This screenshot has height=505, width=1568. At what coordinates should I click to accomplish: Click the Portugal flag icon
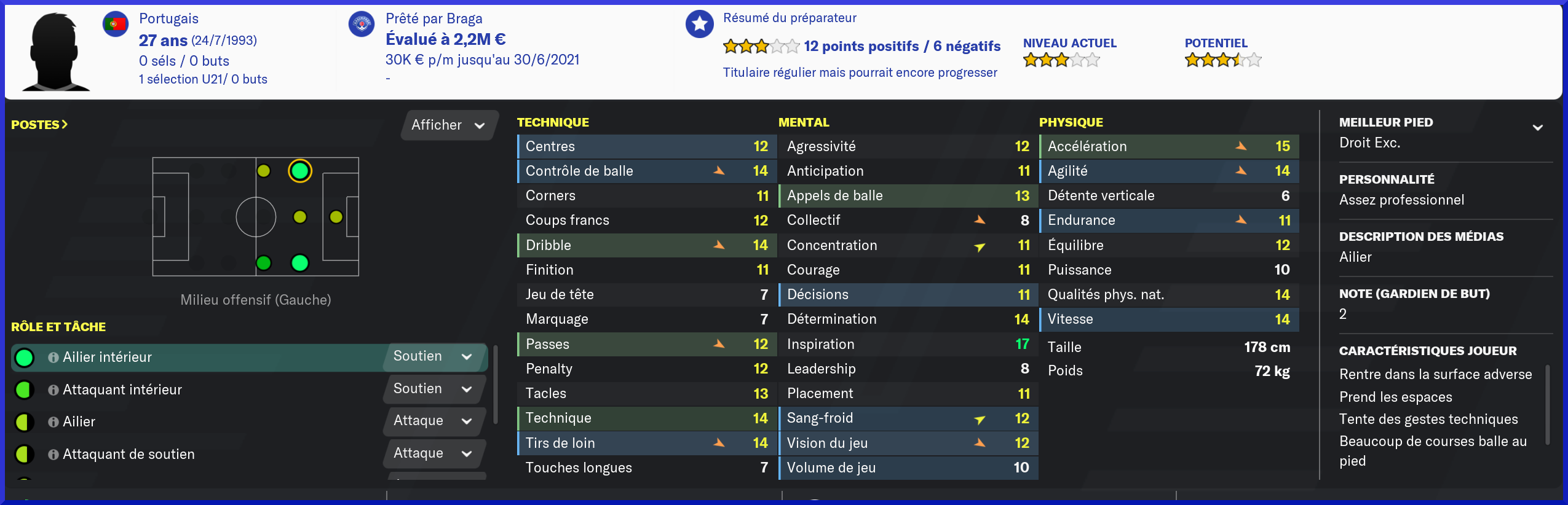(115, 25)
